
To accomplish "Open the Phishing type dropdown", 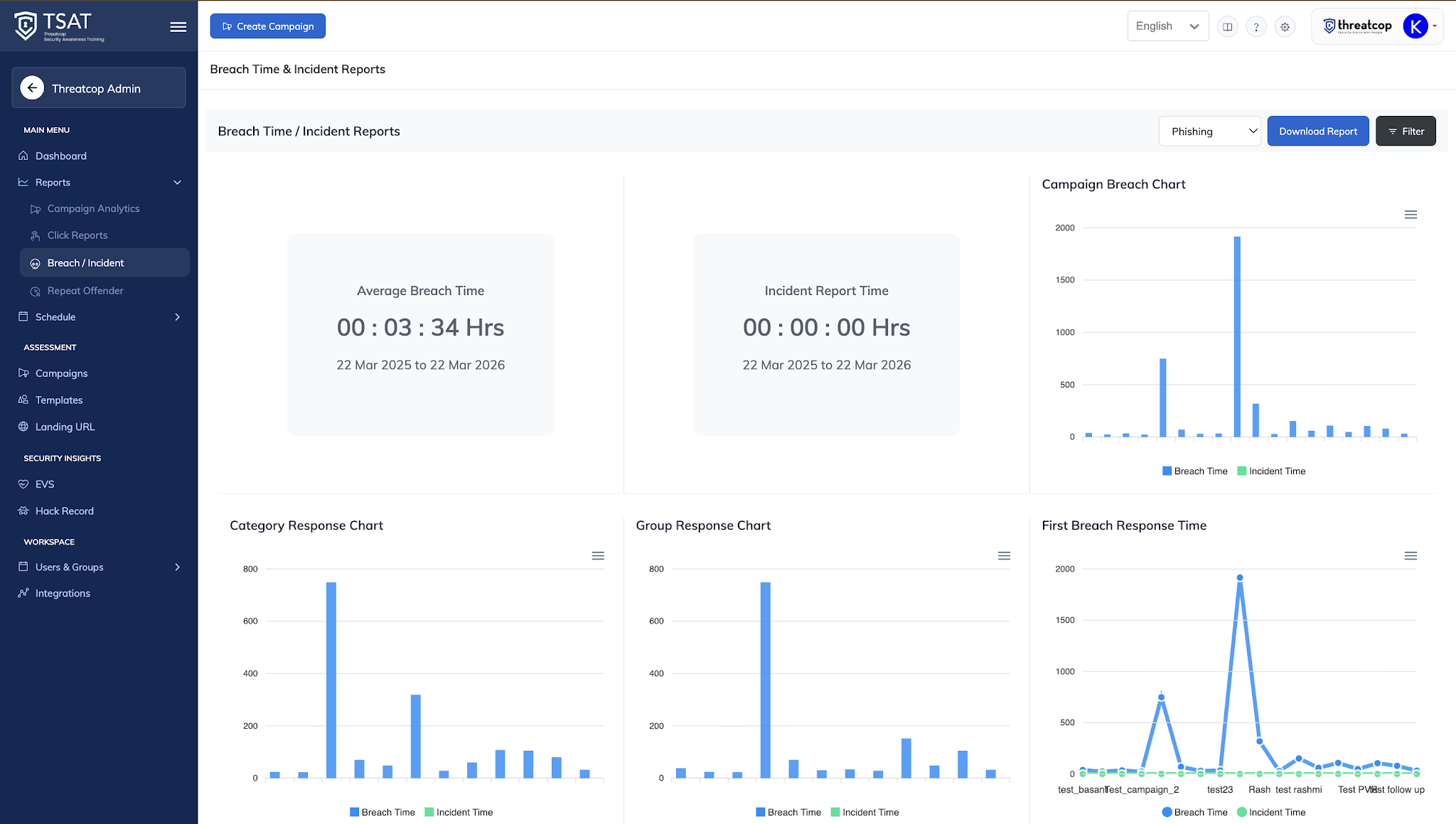I will pos(1210,132).
